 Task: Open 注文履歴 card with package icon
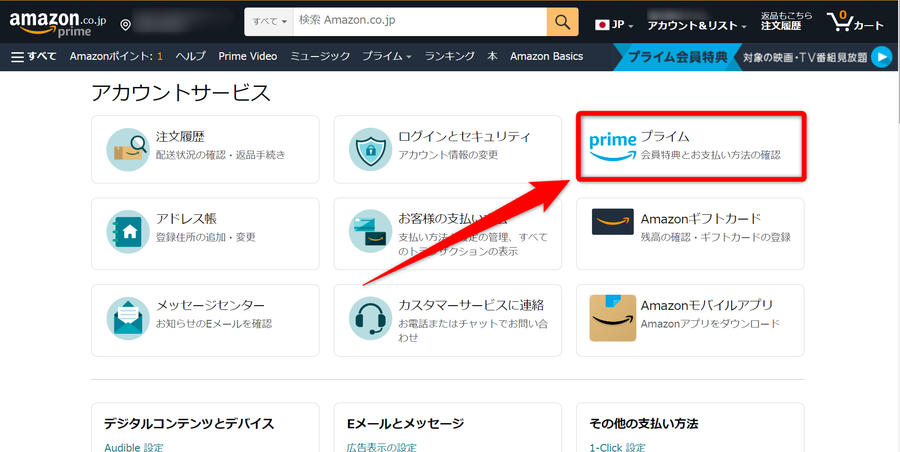pyautogui.click(x=205, y=149)
